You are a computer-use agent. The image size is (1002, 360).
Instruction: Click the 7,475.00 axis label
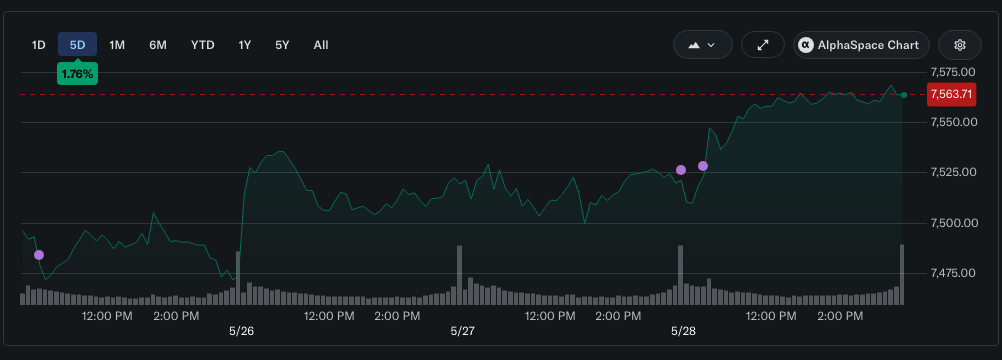click(x=954, y=273)
